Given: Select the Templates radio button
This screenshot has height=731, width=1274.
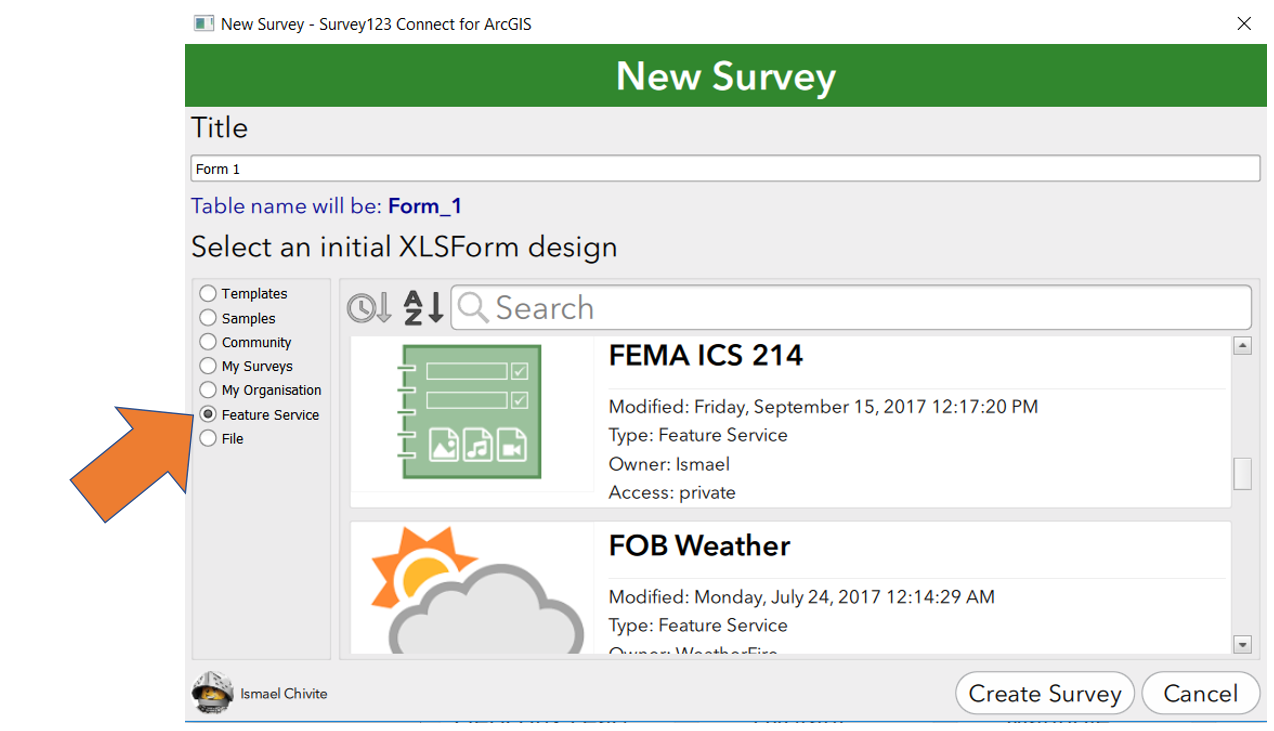Looking at the screenshot, I should [x=208, y=294].
